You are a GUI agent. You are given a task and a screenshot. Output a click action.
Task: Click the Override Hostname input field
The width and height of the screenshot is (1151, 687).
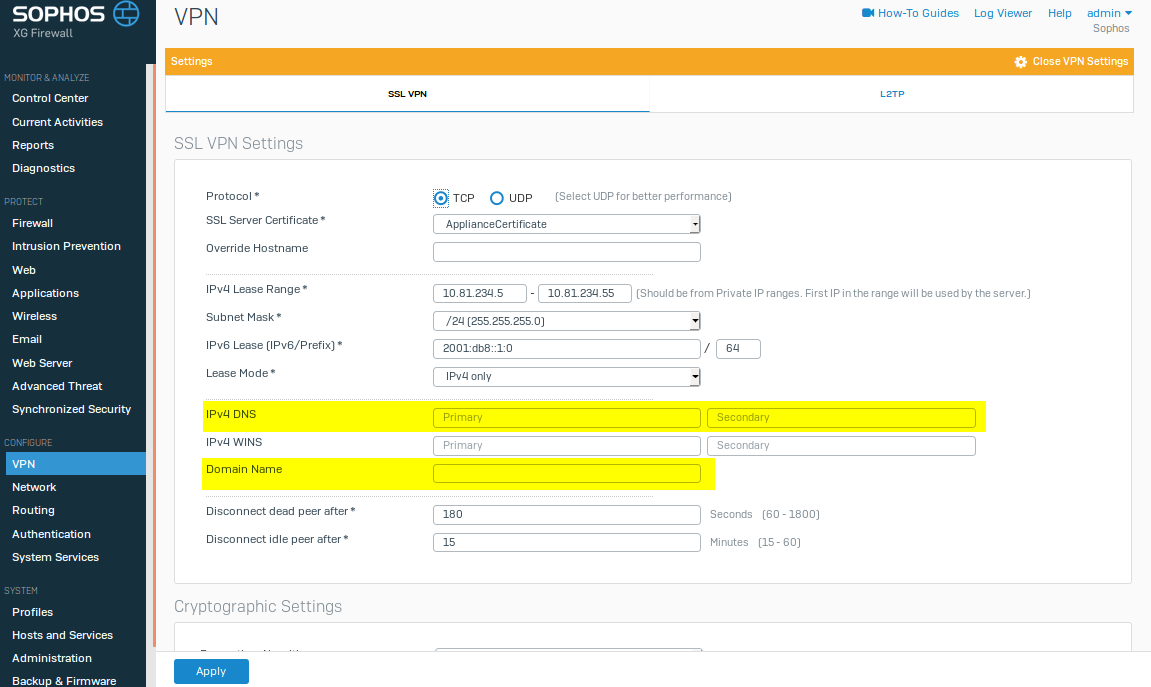pos(567,252)
